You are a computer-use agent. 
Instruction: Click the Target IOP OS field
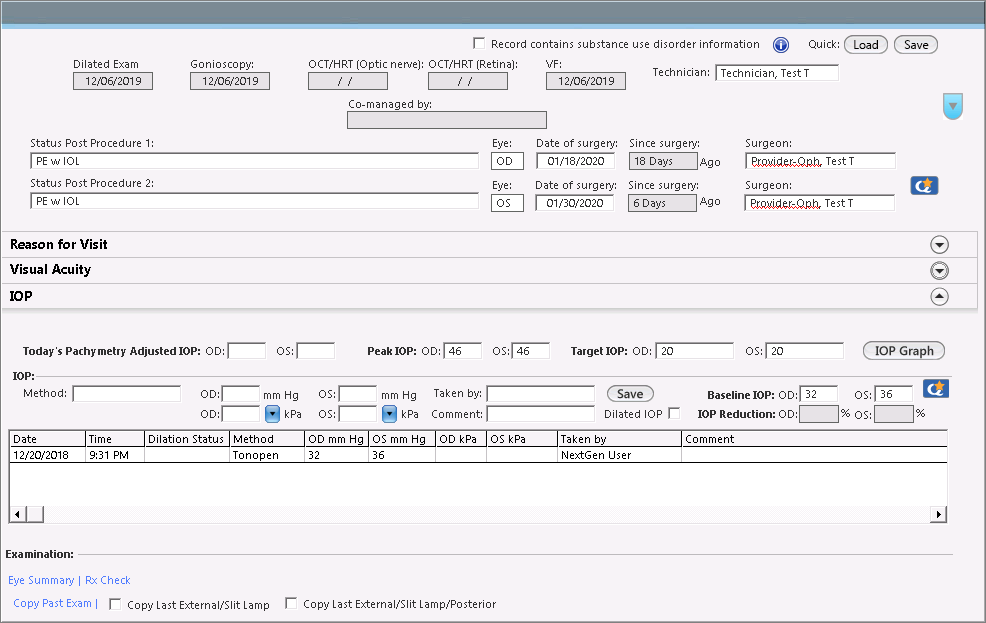tap(804, 351)
